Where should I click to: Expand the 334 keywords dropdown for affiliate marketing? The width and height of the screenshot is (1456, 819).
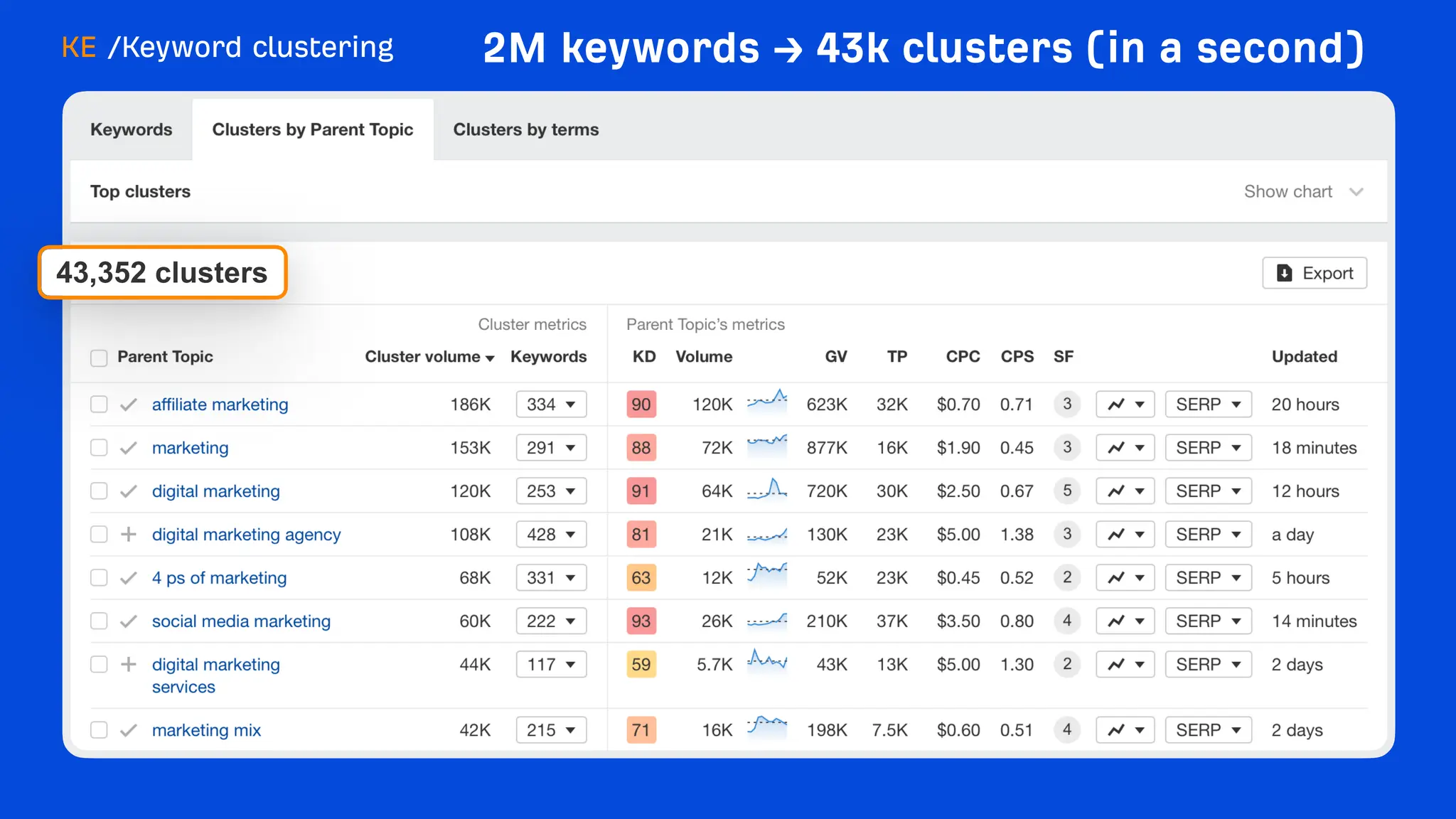click(551, 405)
